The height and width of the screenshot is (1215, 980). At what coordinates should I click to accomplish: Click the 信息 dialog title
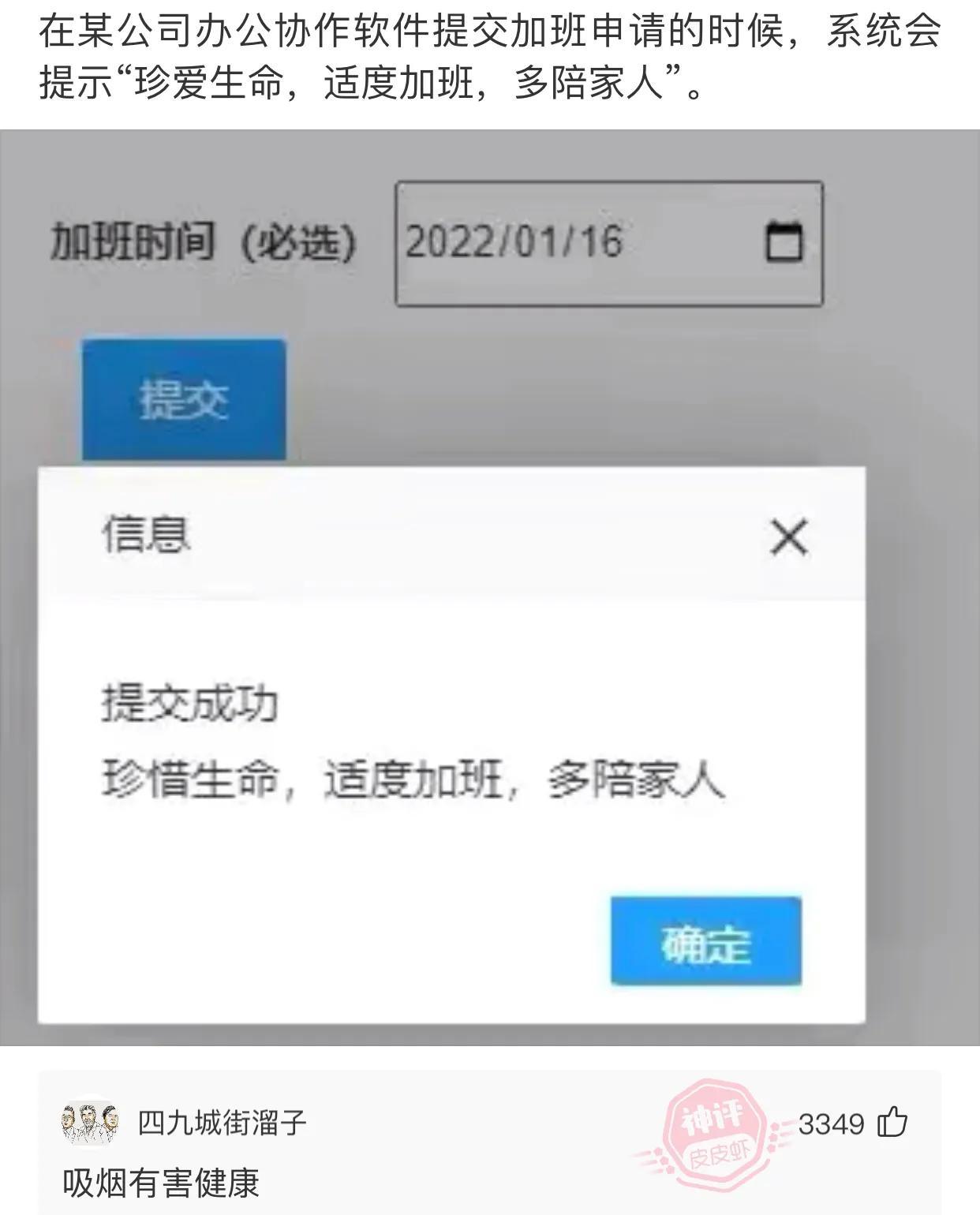[146, 534]
